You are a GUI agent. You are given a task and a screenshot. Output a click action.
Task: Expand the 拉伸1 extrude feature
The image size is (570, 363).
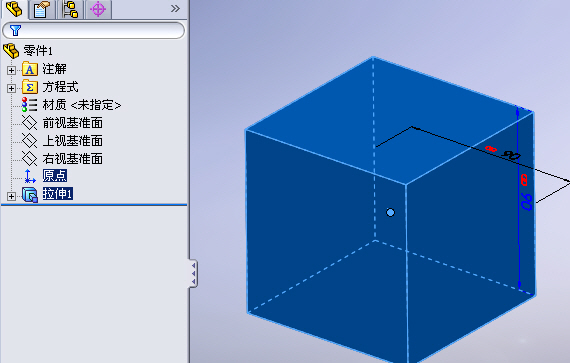pos(11,197)
